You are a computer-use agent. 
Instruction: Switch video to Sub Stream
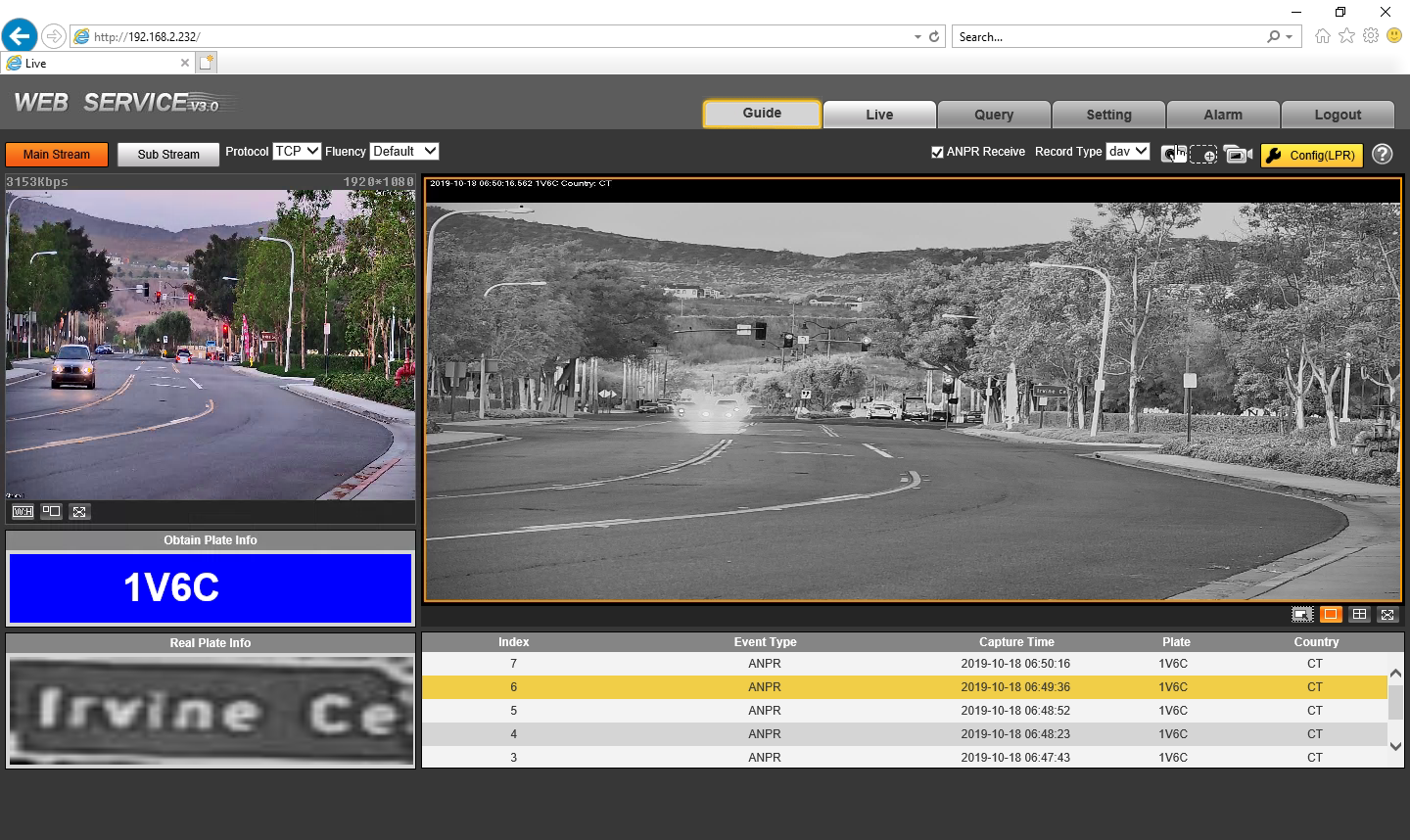(x=168, y=154)
